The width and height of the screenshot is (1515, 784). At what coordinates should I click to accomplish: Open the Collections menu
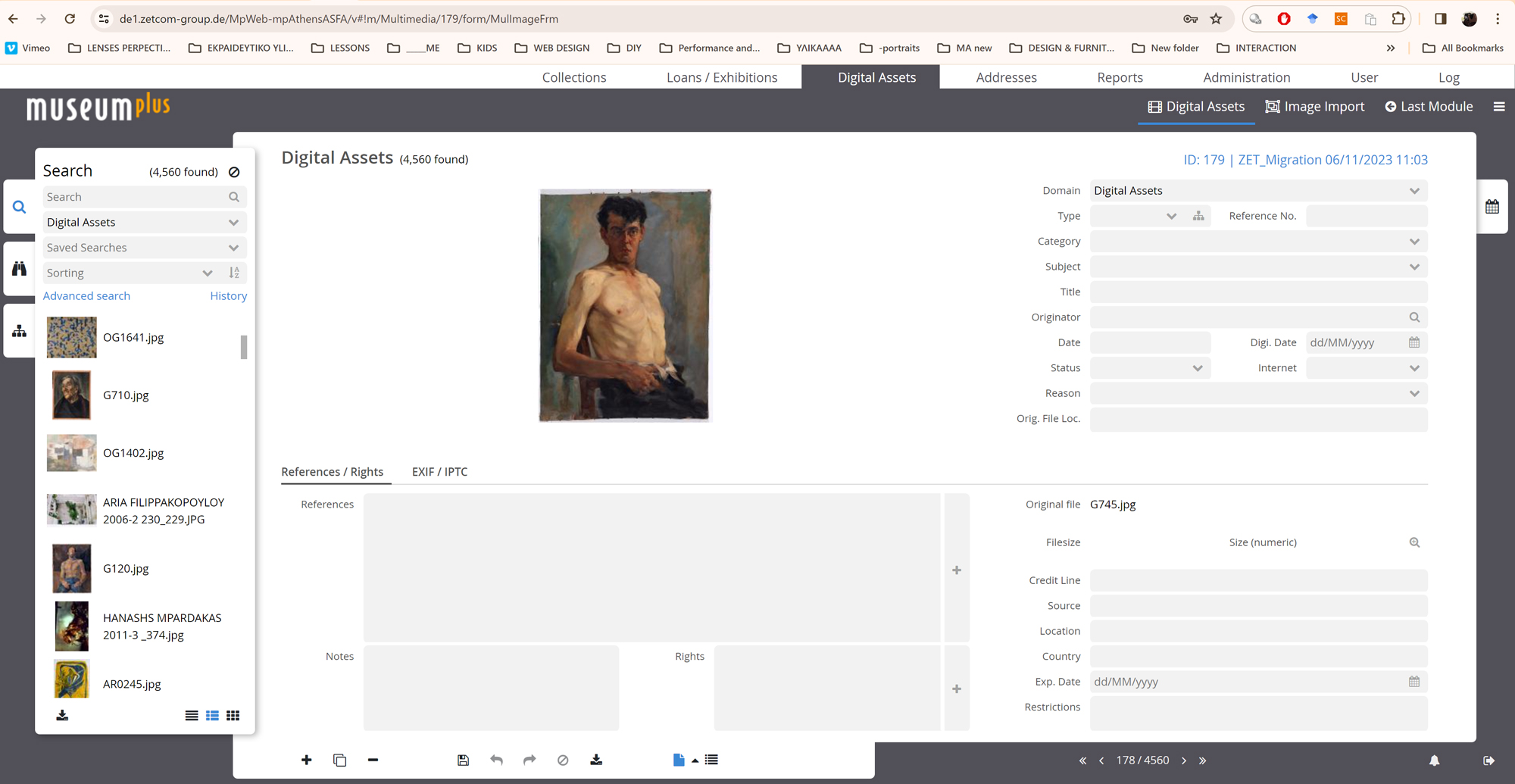point(574,77)
